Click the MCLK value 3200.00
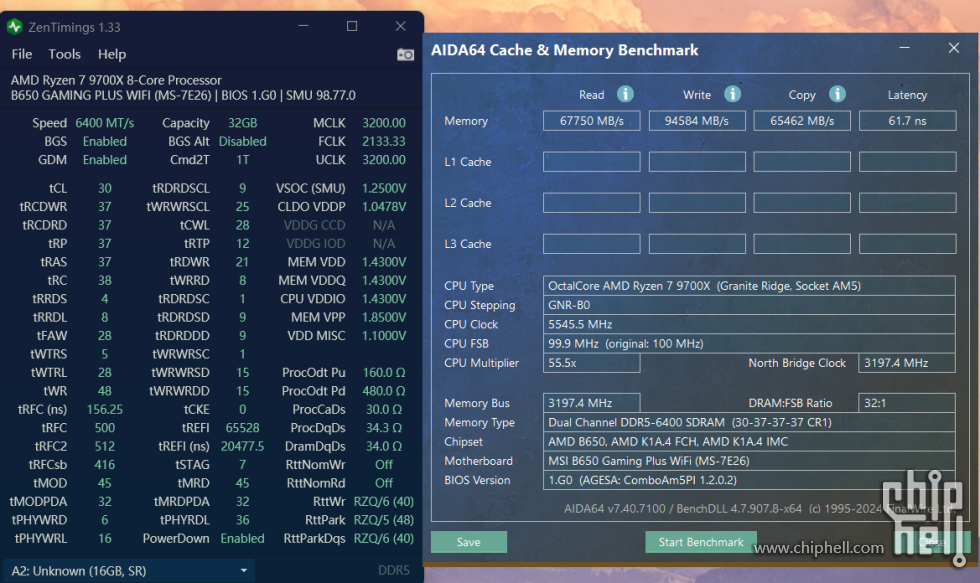The height and width of the screenshot is (583, 980). click(x=384, y=123)
